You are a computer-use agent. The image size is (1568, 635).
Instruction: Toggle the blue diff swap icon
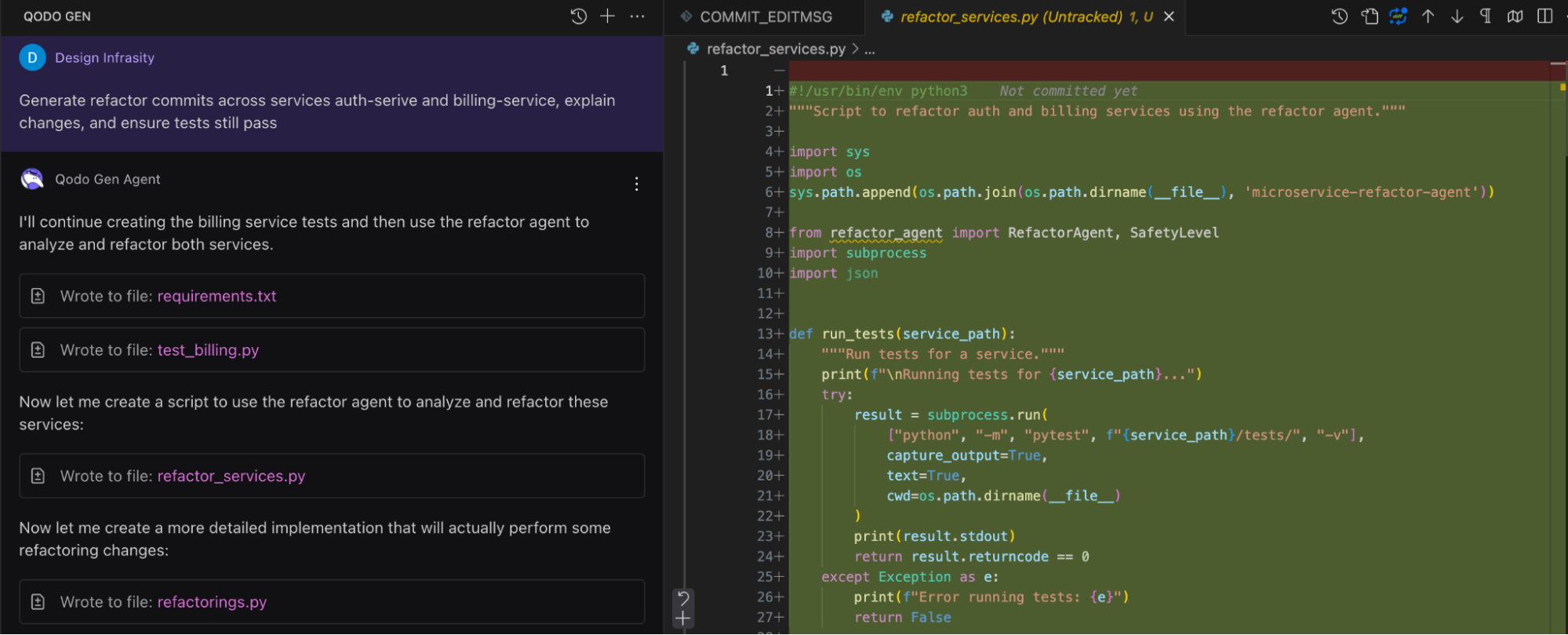point(1399,16)
